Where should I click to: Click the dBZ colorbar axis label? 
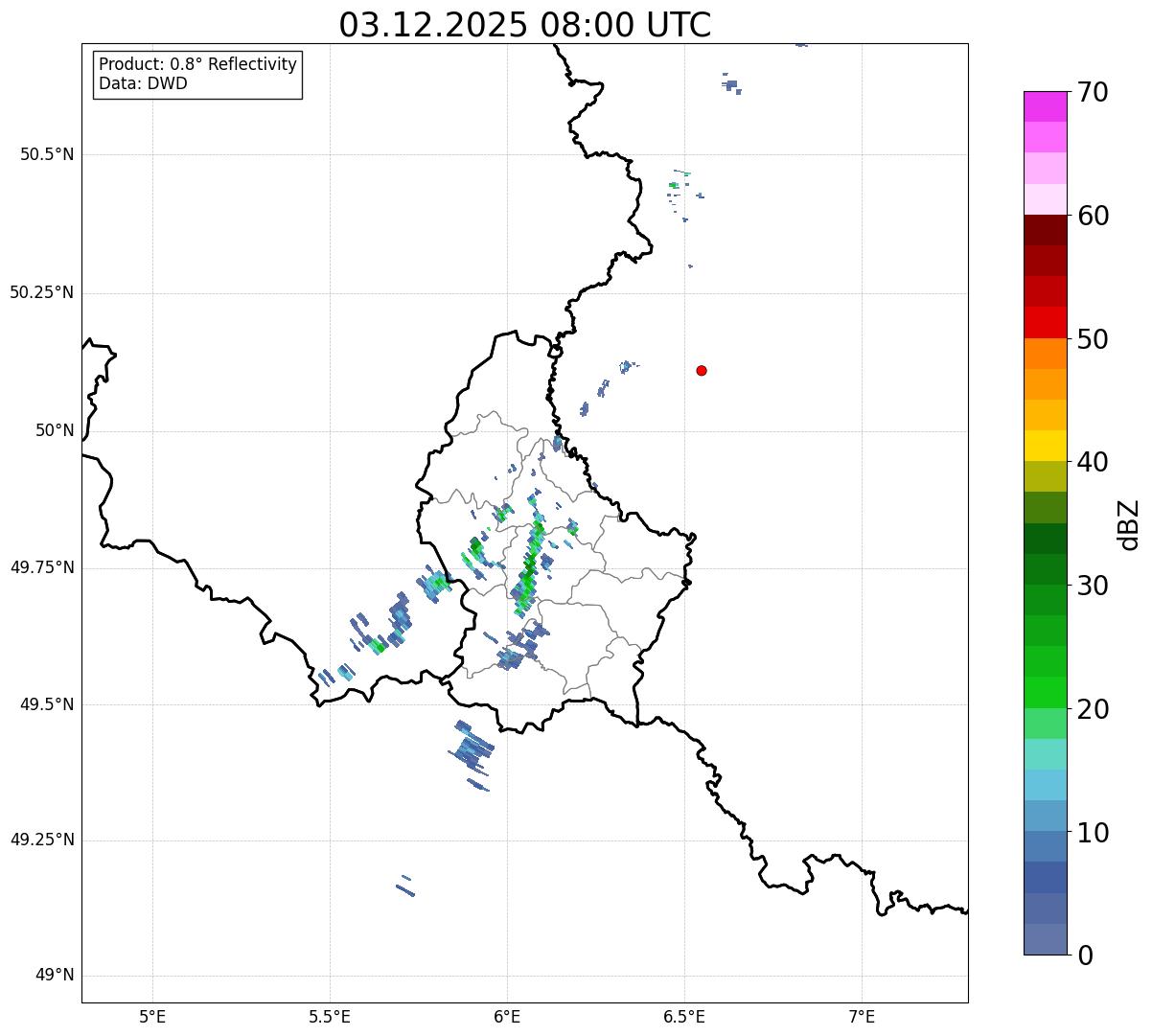pyautogui.click(x=1129, y=523)
